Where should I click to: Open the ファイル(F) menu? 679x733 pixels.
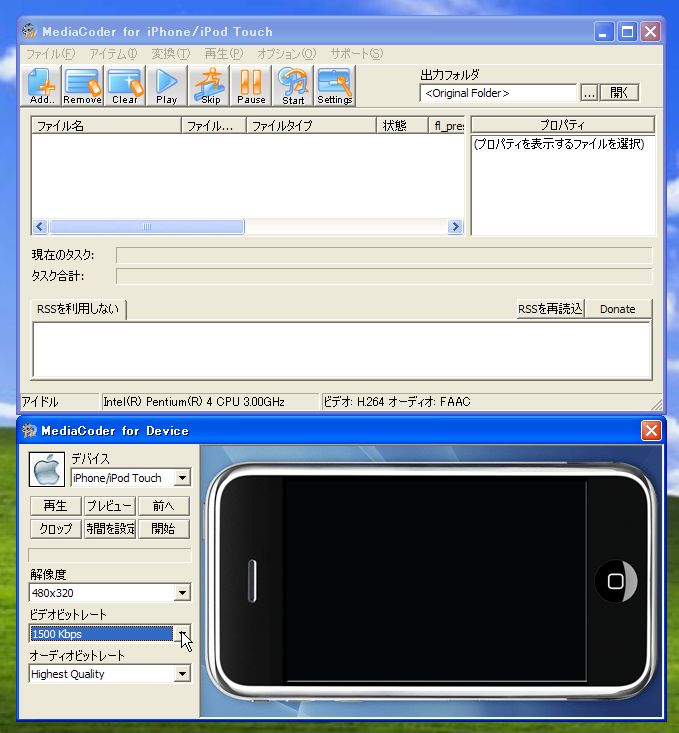(50, 54)
